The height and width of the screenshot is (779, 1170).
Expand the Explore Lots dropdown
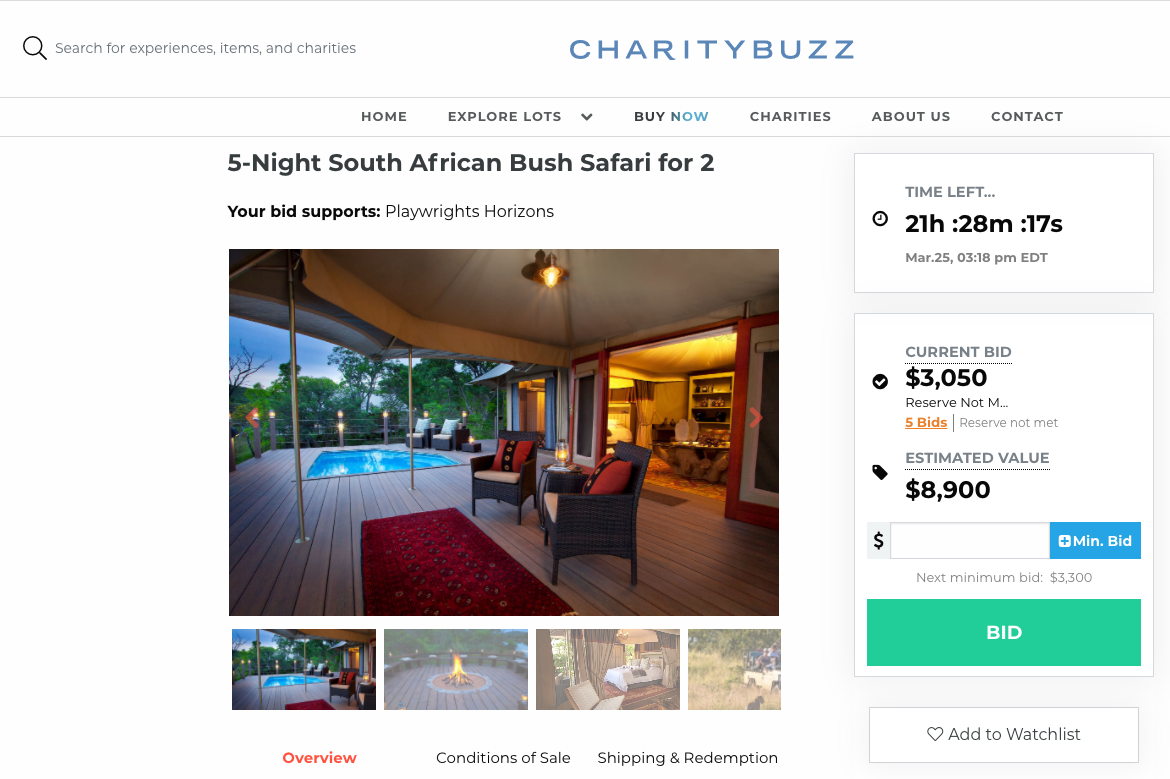(x=505, y=116)
